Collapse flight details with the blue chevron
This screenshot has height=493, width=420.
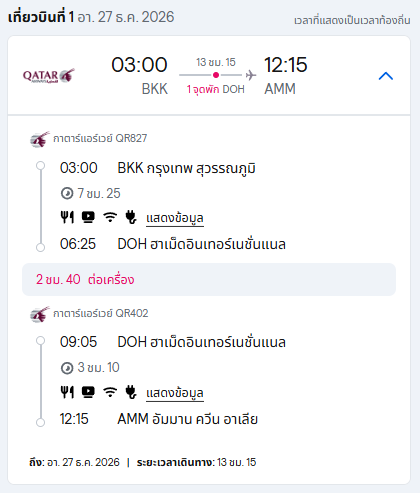pyautogui.click(x=386, y=76)
